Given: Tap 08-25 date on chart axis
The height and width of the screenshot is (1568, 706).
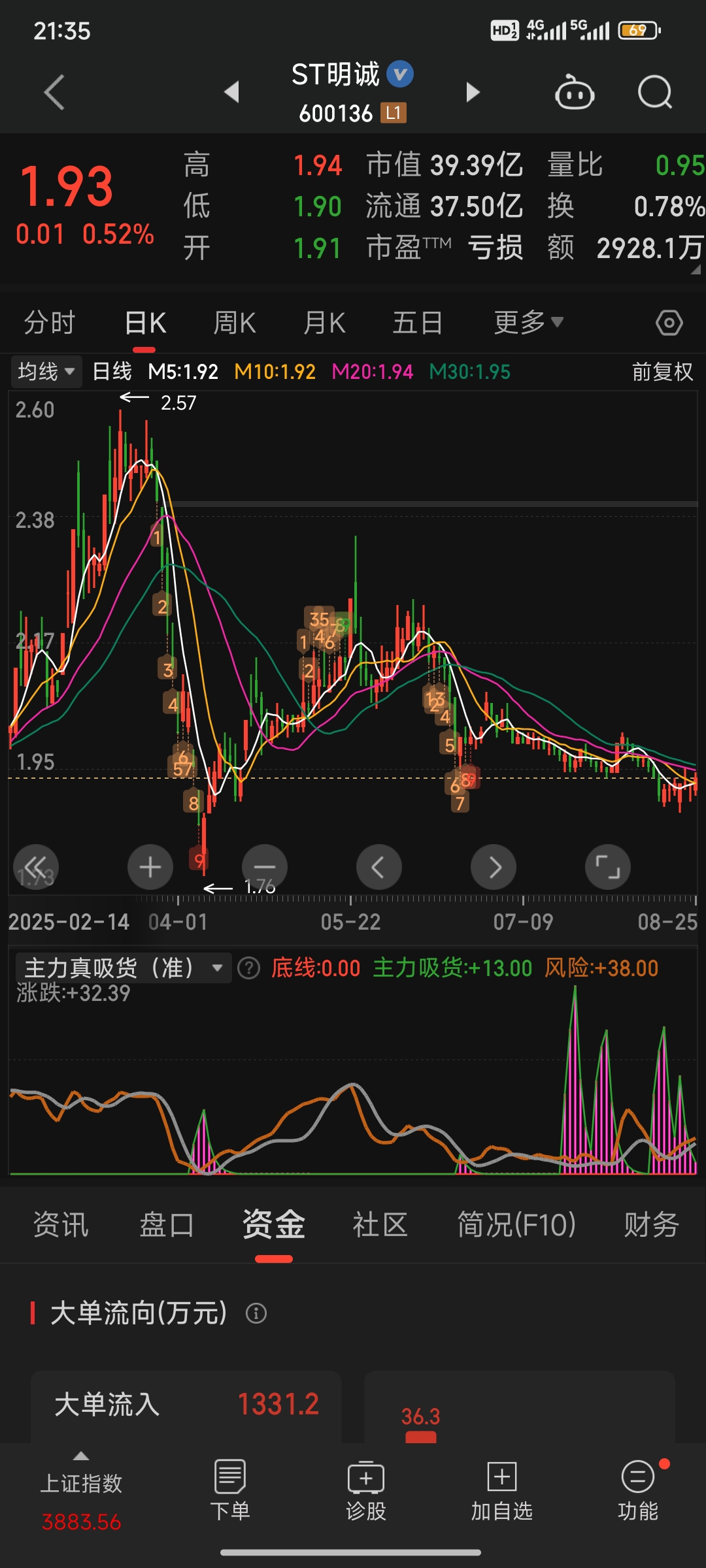Looking at the screenshot, I should coord(667,922).
